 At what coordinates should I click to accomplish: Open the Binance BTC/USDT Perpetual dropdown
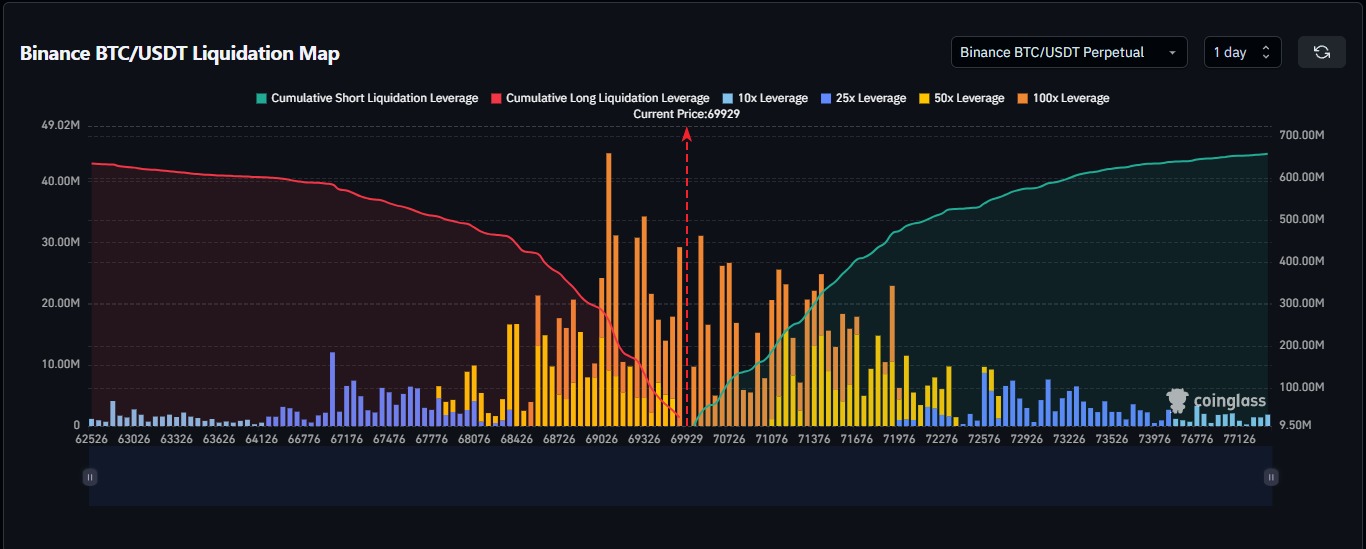pyautogui.click(x=1068, y=52)
